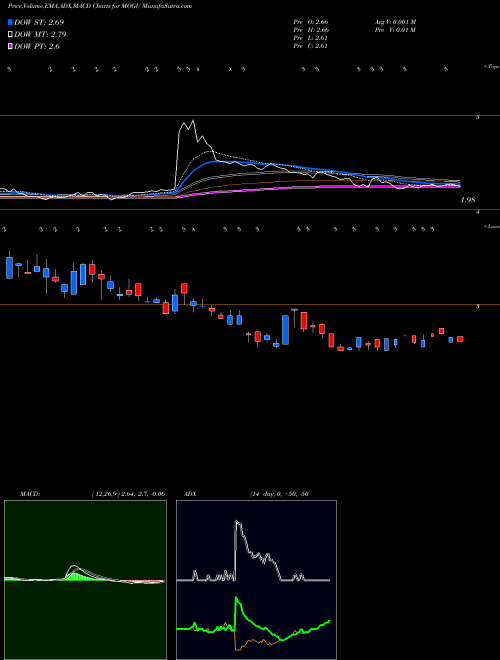This screenshot has width=500, height=660.
Task: Click the Lows label at right edge
Action: pyautogui.click(x=491, y=226)
